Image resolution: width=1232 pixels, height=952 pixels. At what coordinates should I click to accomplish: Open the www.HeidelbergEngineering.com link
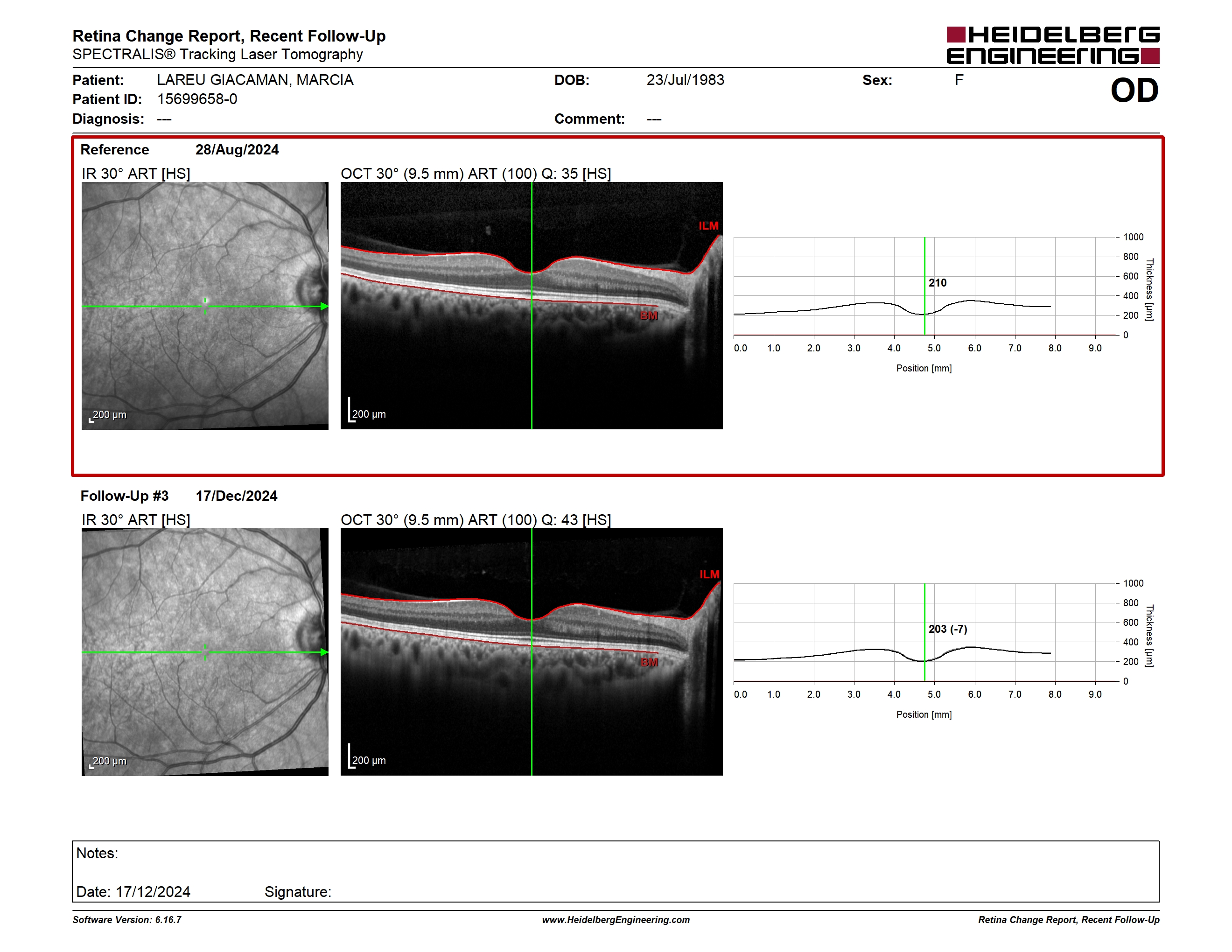tap(616, 920)
